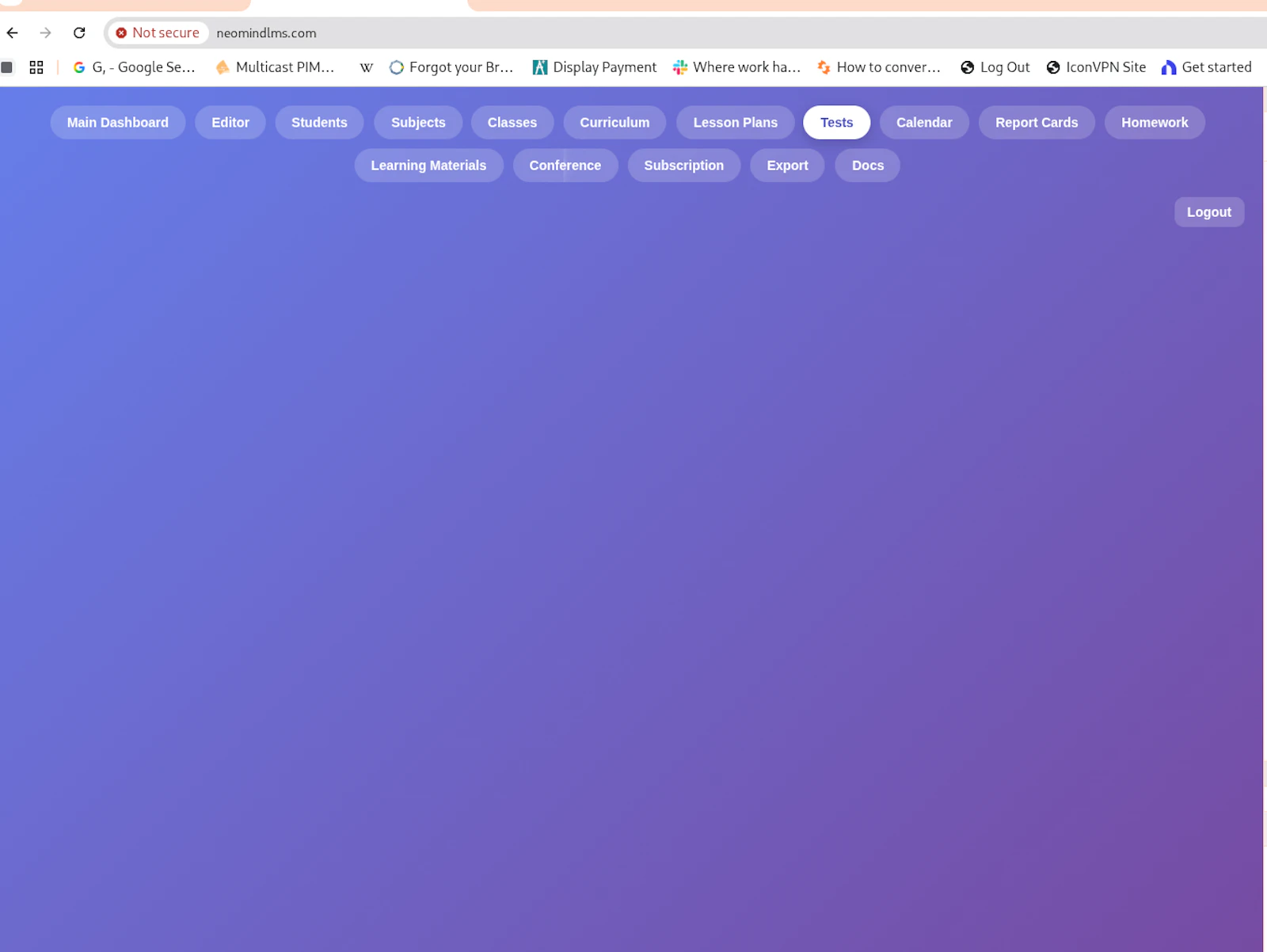
Task: Select the active Tests tab
Action: pos(837,123)
